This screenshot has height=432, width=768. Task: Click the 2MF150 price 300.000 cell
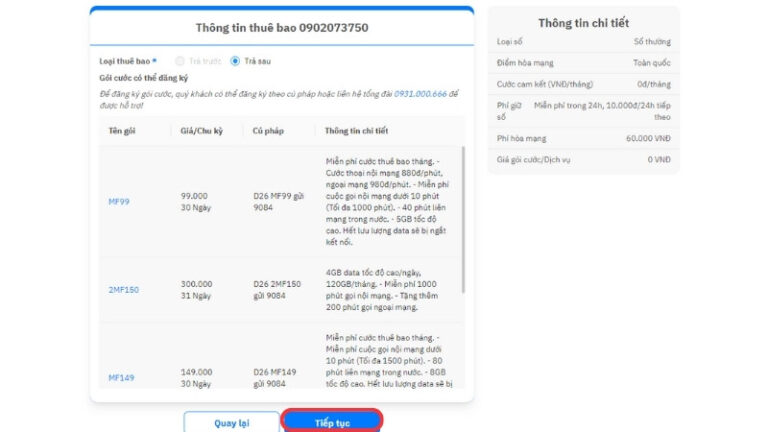[x=196, y=284]
